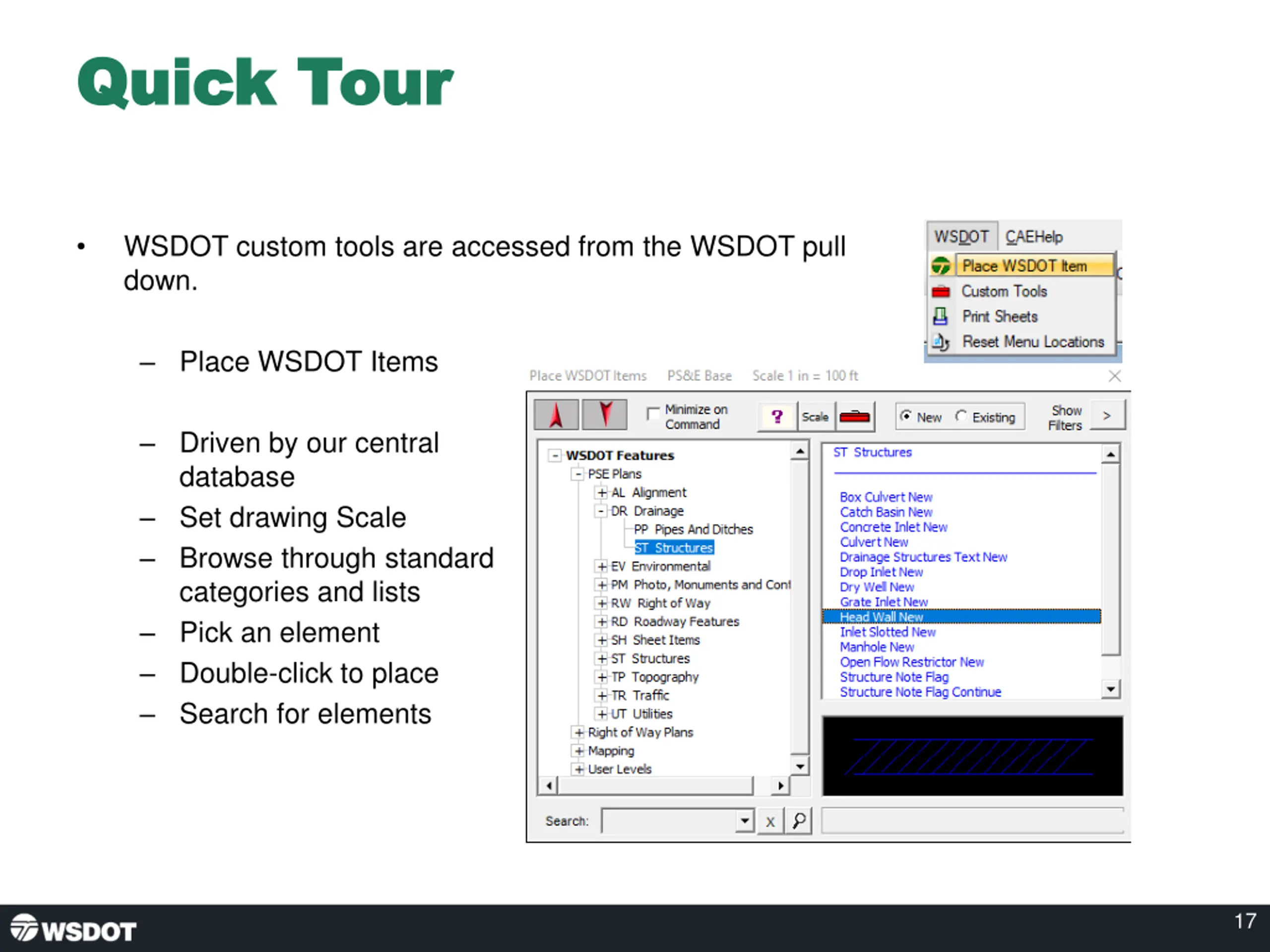Click the green WSDOT logo icon in menu
This screenshot has height=952, width=1270.
pos(941,266)
